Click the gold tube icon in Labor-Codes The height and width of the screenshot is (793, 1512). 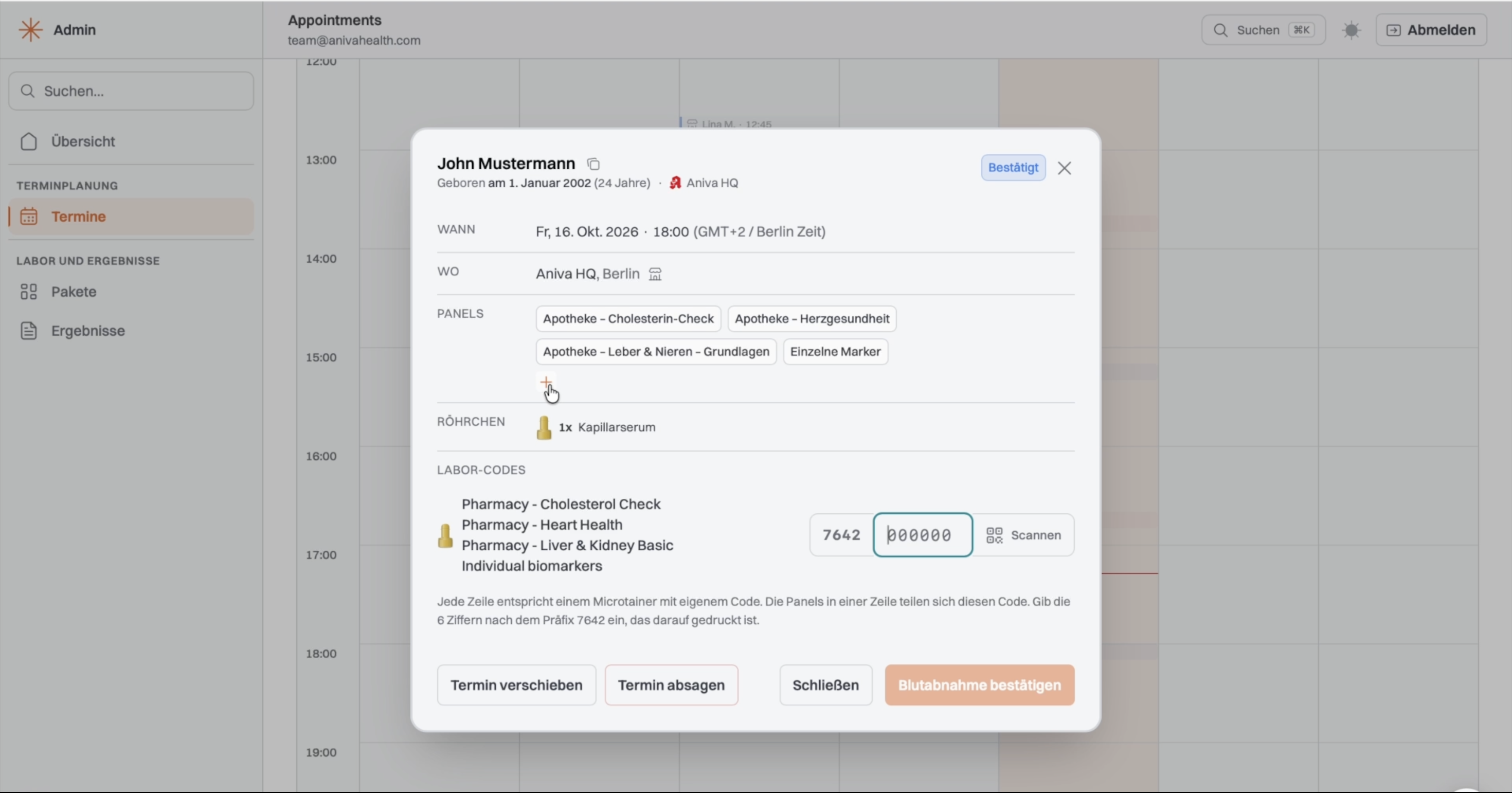[445, 535]
